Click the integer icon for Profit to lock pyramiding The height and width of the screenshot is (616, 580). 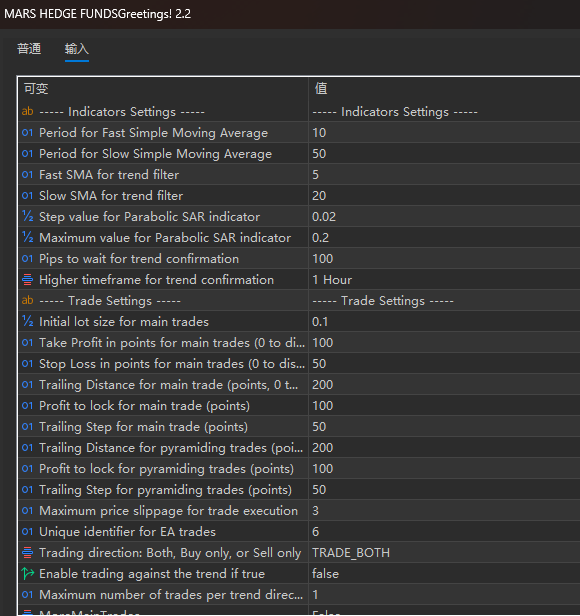pos(28,469)
